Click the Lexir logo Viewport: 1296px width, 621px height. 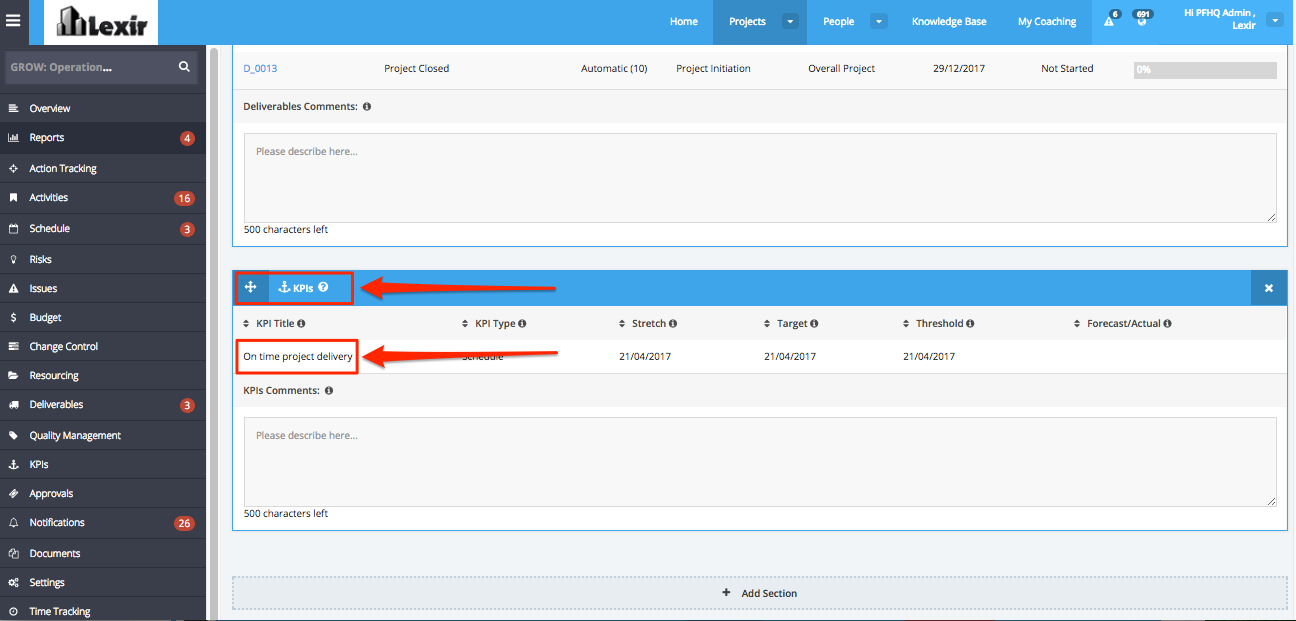point(100,22)
